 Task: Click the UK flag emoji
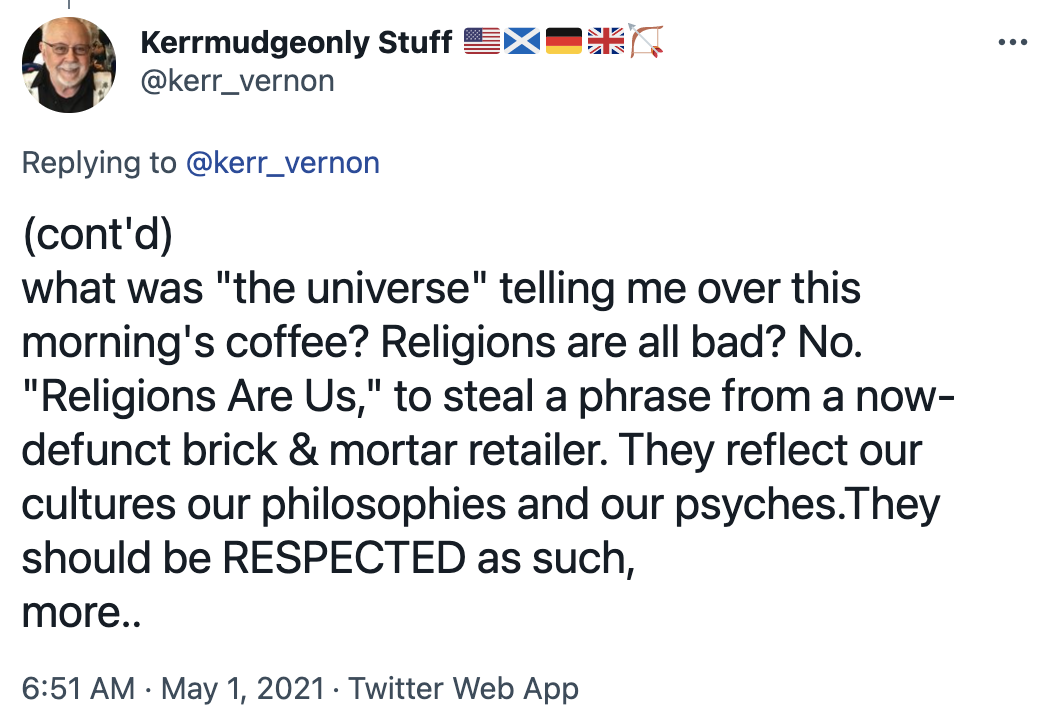pyautogui.click(x=605, y=42)
